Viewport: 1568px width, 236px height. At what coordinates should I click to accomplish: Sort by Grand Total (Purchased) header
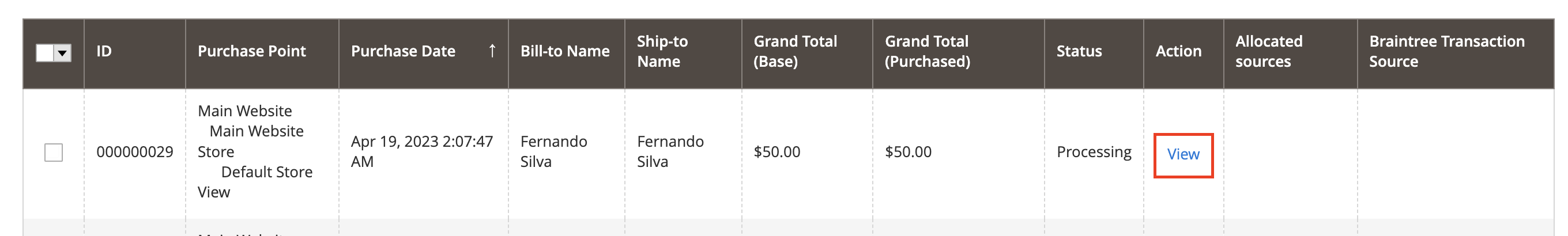[927, 52]
